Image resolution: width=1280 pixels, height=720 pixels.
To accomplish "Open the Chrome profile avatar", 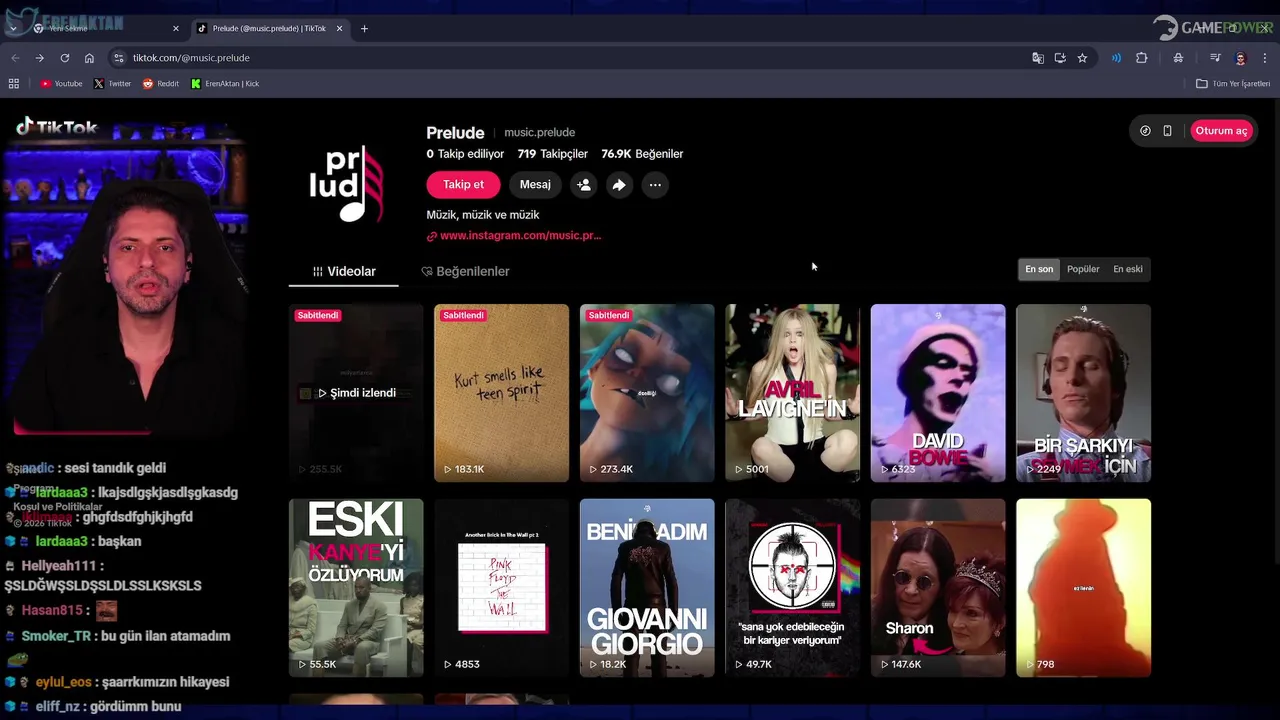I will (1240, 58).
